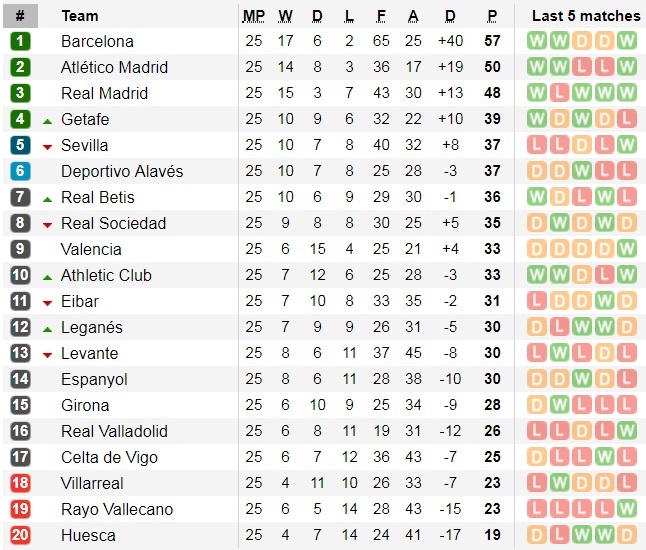Open the Valencia team link
This screenshot has height=550, width=646.
click(x=91, y=249)
